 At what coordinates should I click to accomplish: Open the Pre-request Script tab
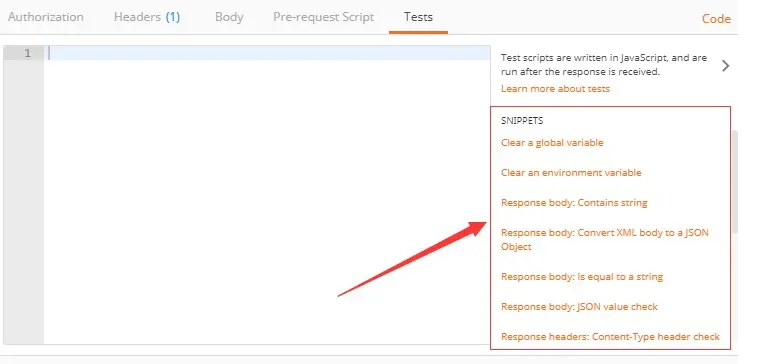click(323, 17)
